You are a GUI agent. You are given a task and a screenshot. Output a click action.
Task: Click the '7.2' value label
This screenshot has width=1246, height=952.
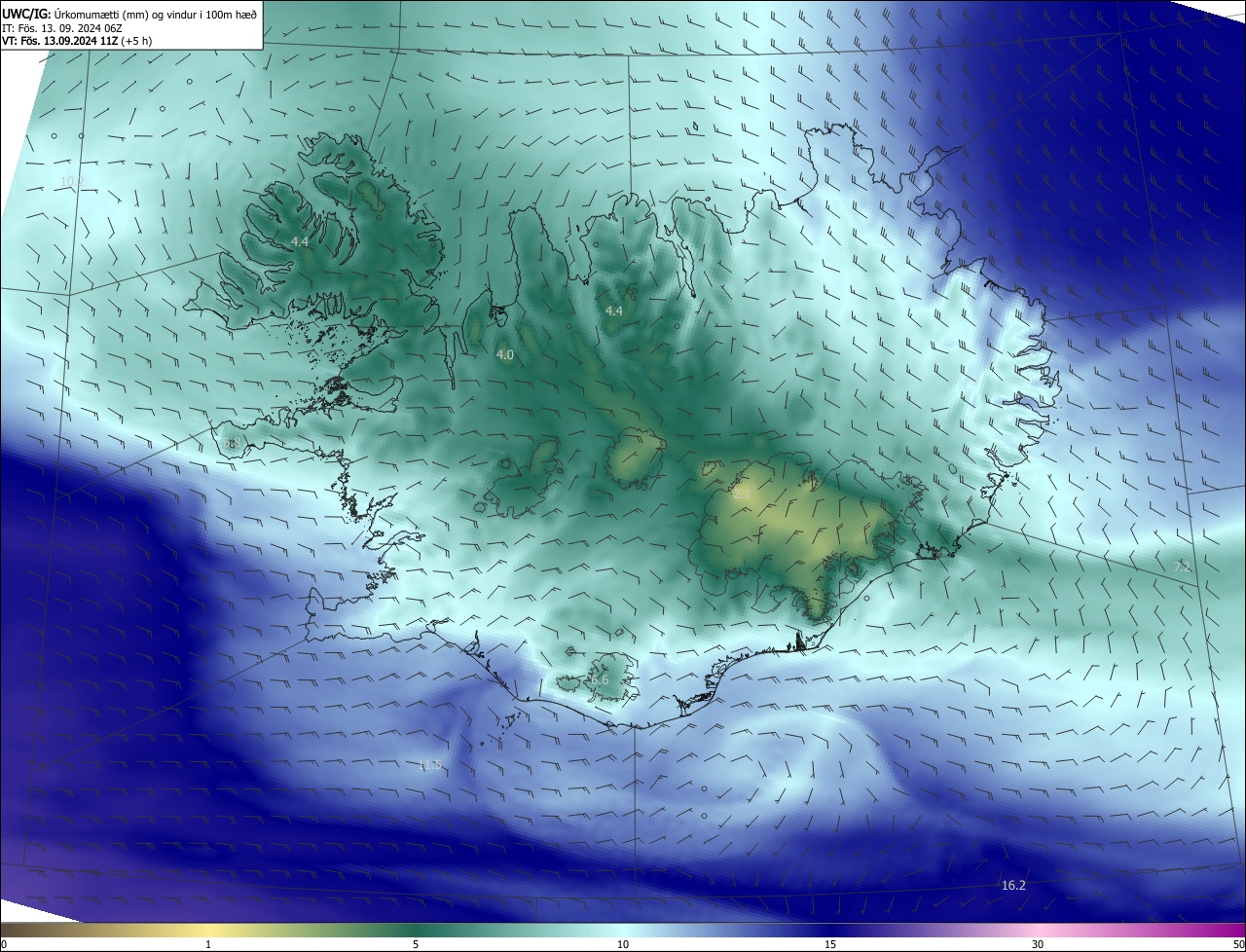pos(1183,567)
